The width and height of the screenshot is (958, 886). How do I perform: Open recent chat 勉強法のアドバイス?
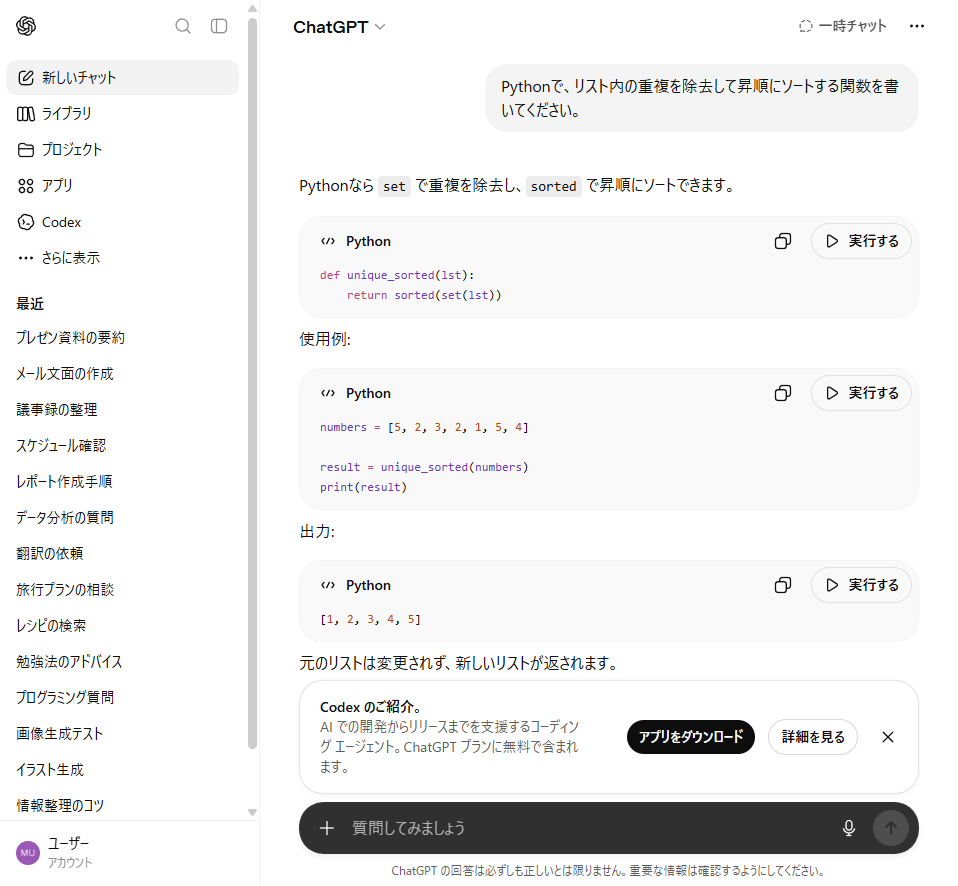coord(122,662)
